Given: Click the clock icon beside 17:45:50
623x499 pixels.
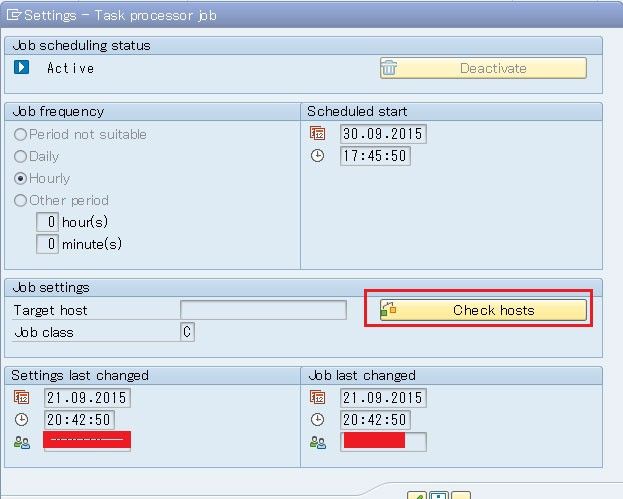Looking at the screenshot, I should pyautogui.click(x=318, y=156).
